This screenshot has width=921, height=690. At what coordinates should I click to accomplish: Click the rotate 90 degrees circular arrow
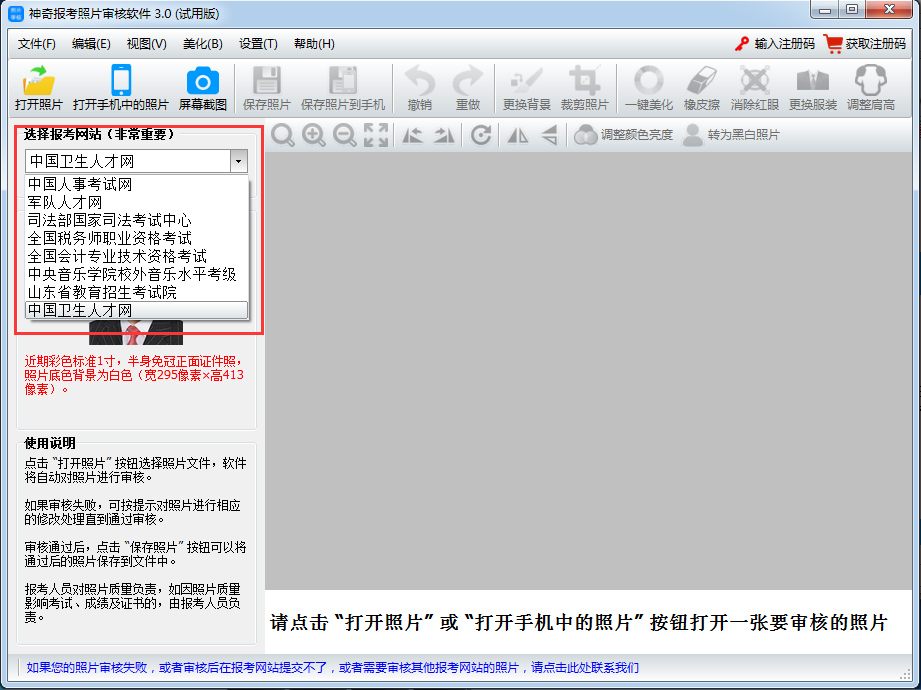[480, 135]
